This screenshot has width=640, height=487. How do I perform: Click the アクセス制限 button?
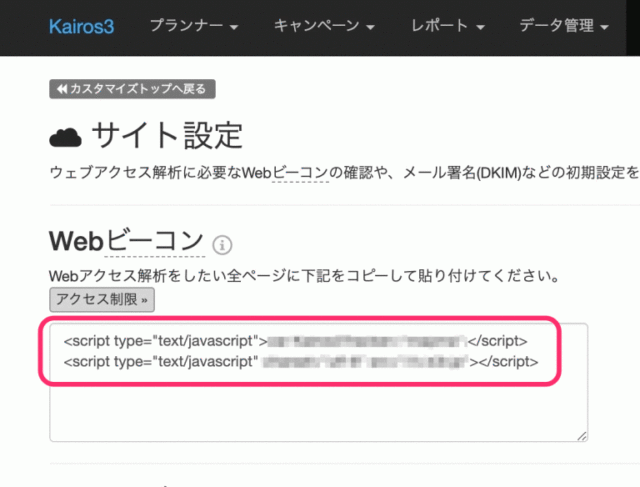[102, 300]
